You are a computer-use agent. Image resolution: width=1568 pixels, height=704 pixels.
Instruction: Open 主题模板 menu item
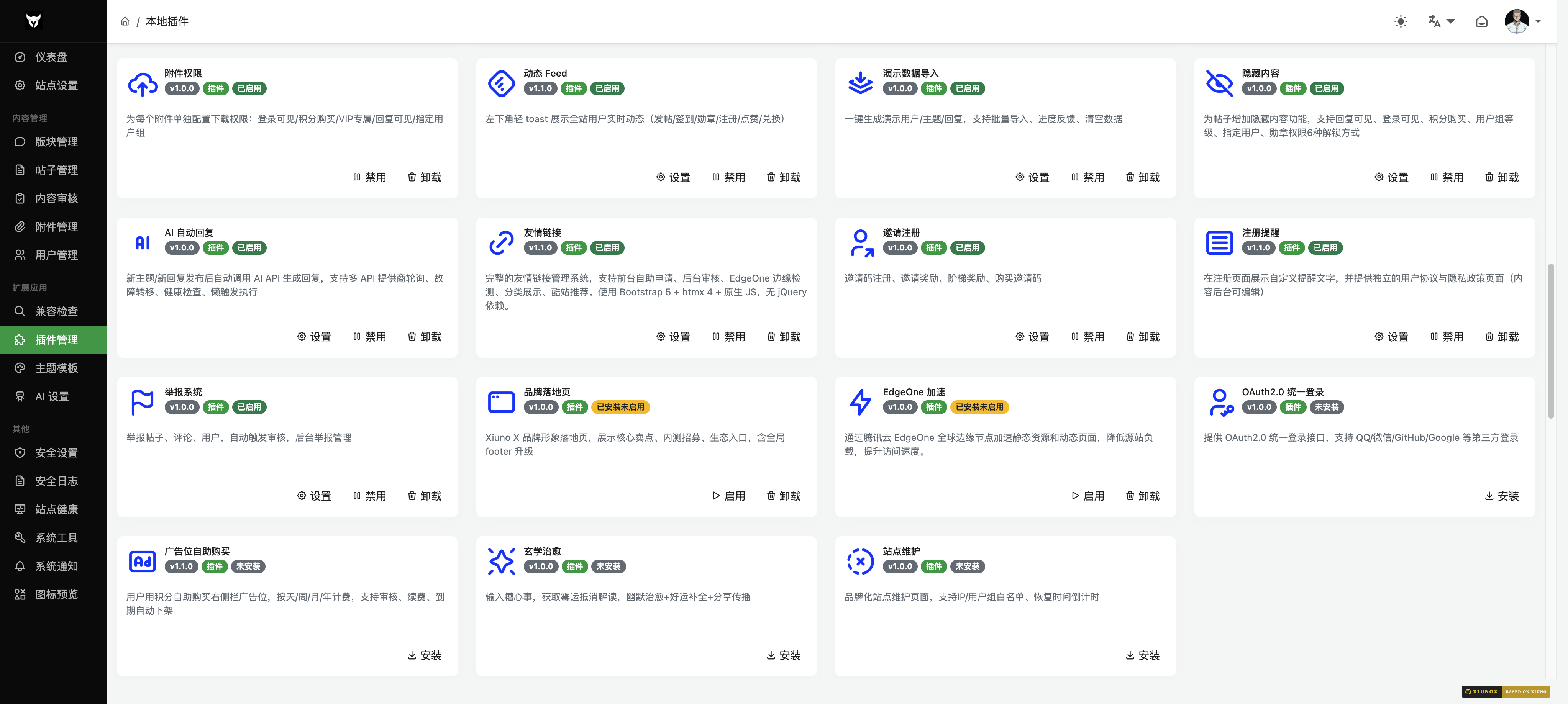click(x=54, y=368)
